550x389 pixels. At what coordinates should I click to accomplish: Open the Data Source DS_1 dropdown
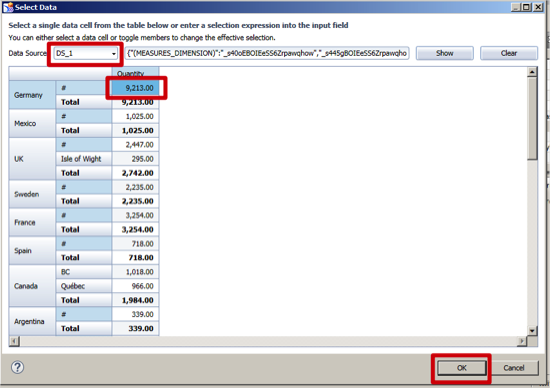coord(86,53)
